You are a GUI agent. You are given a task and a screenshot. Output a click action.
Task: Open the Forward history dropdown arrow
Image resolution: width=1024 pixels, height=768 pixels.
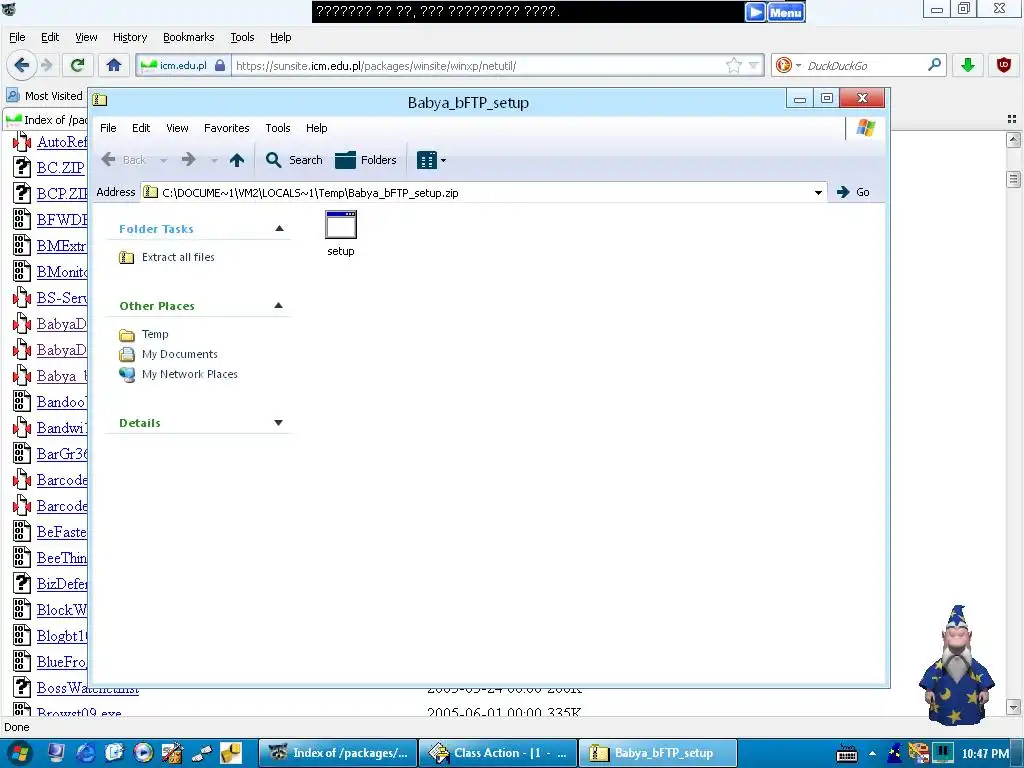point(214,160)
